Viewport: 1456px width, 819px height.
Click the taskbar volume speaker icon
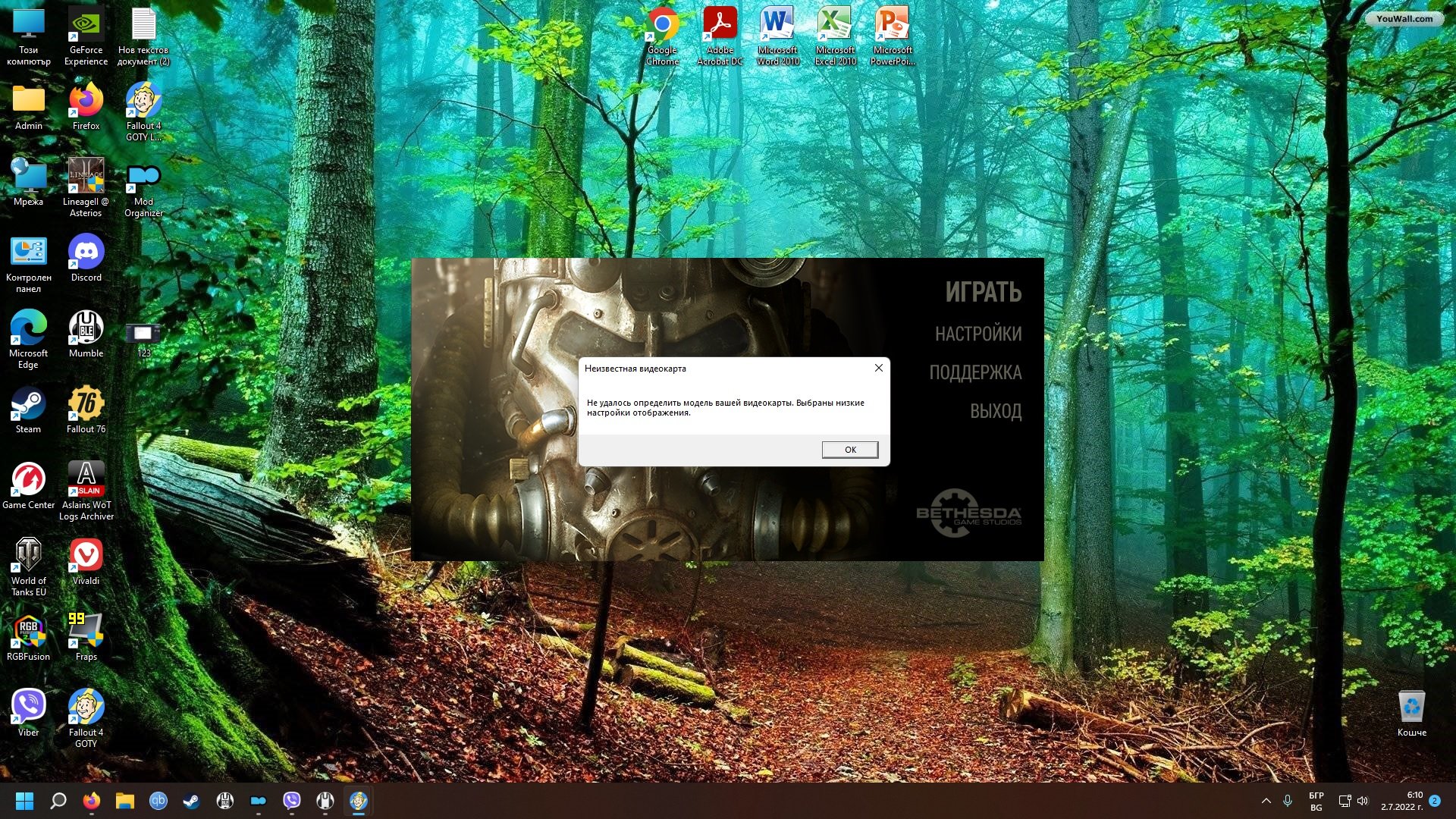1363,801
